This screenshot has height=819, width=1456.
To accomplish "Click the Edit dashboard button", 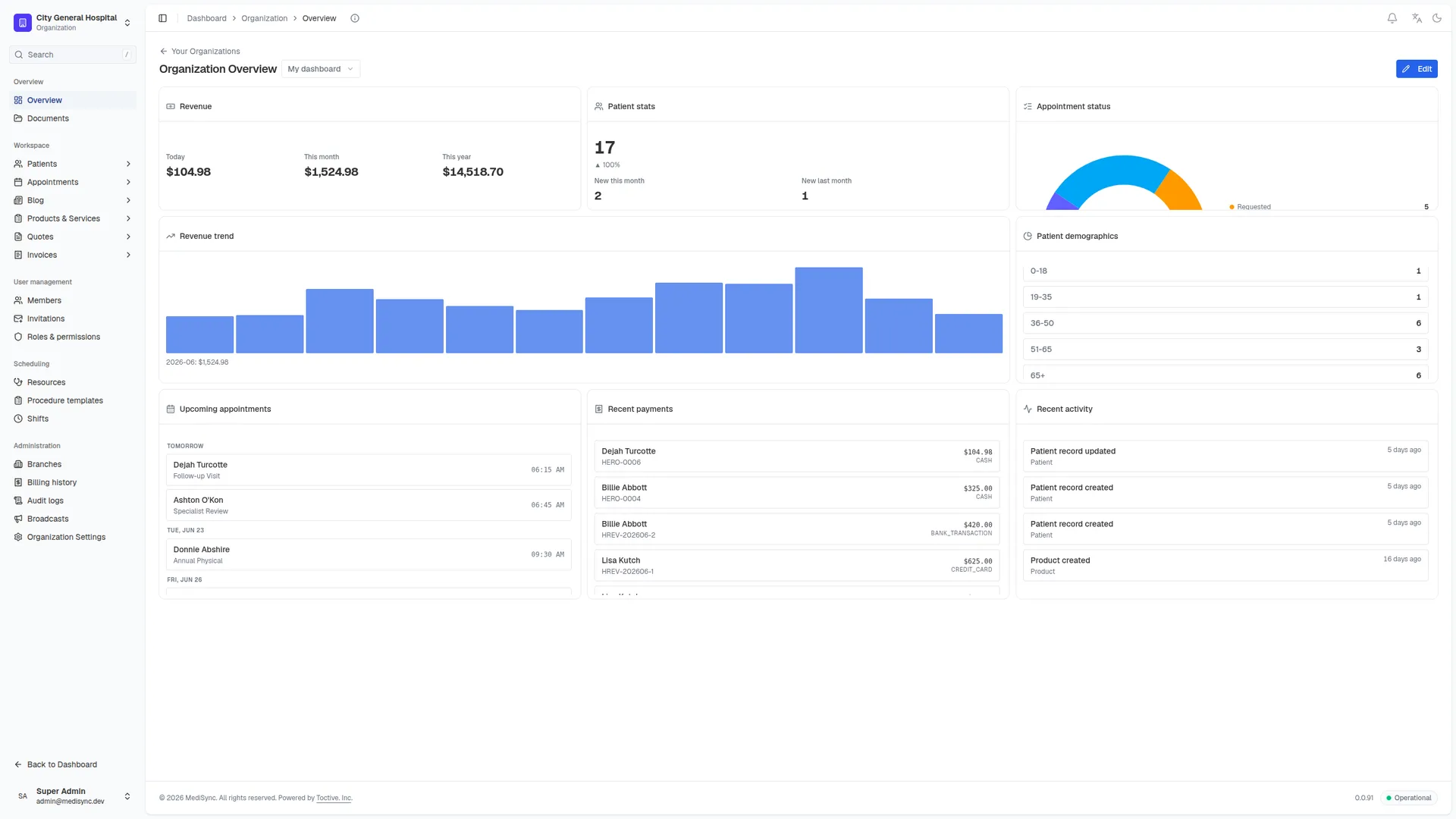I will (1417, 69).
